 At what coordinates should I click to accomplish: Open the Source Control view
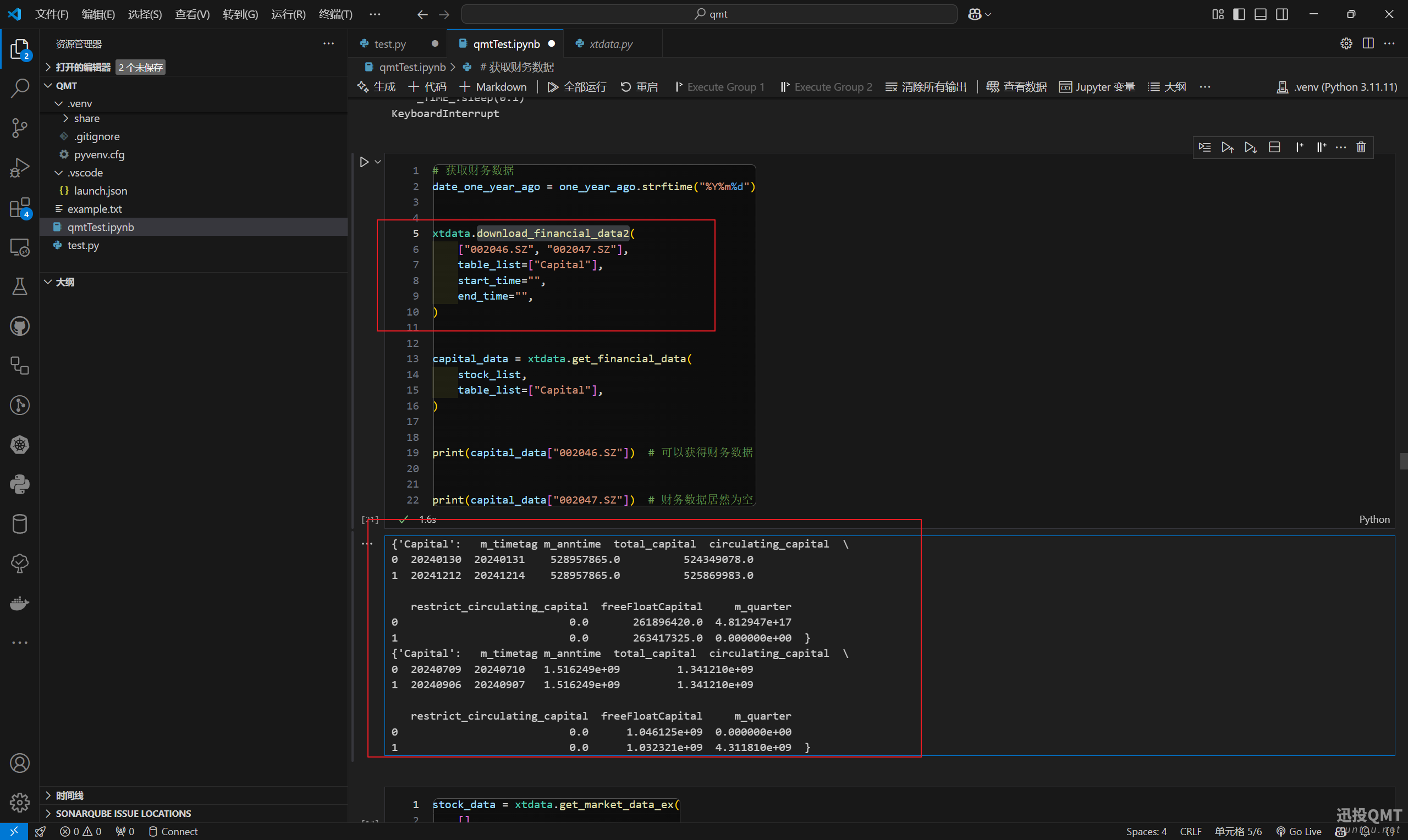click(20, 128)
